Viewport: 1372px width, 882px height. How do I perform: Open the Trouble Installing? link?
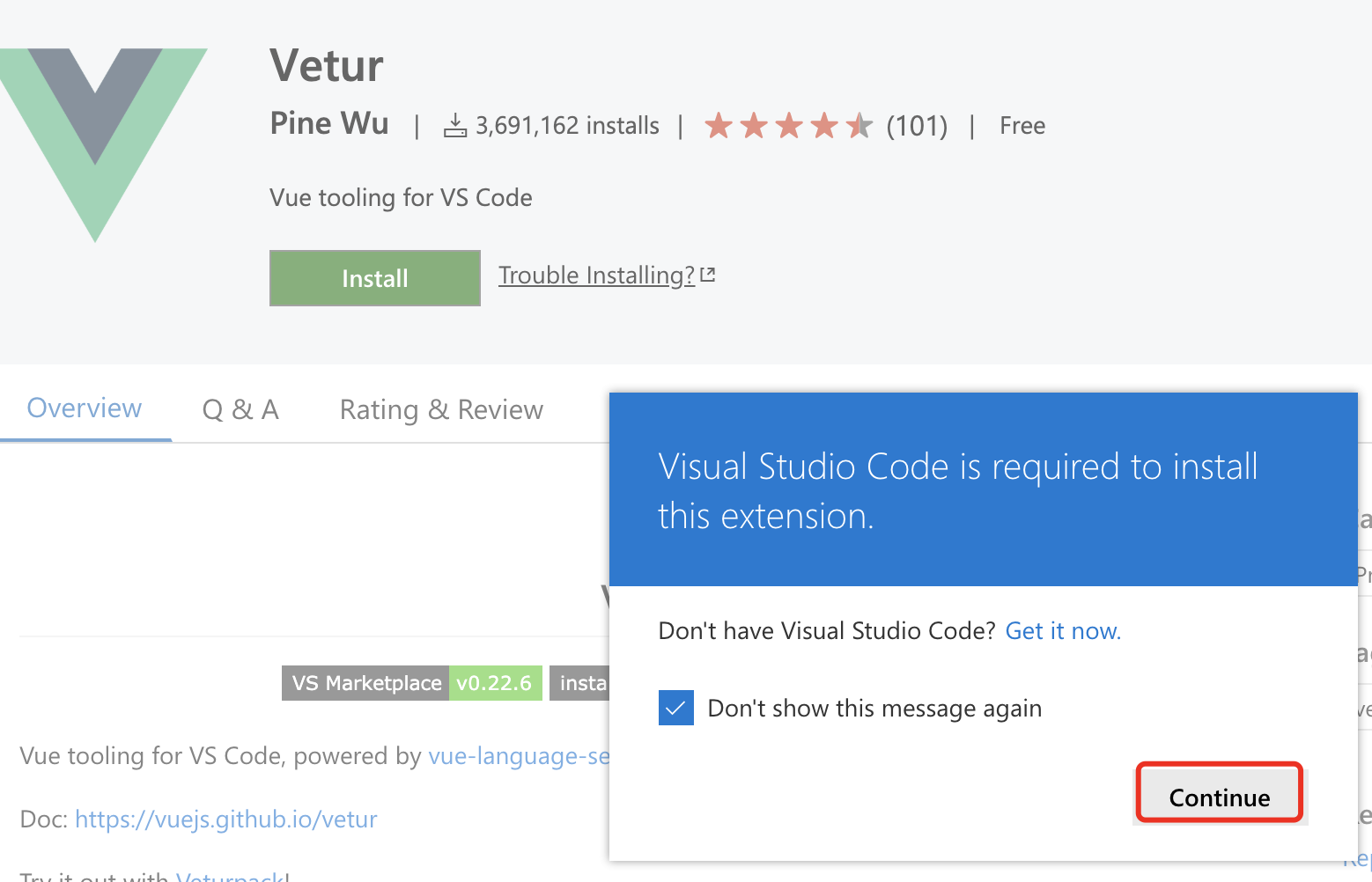(597, 276)
